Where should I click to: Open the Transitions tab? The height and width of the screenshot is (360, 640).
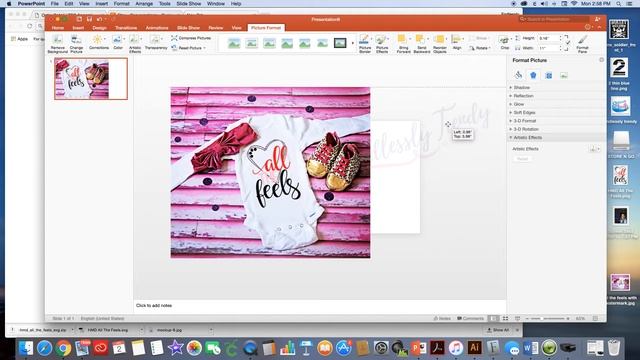(x=126, y=28)
